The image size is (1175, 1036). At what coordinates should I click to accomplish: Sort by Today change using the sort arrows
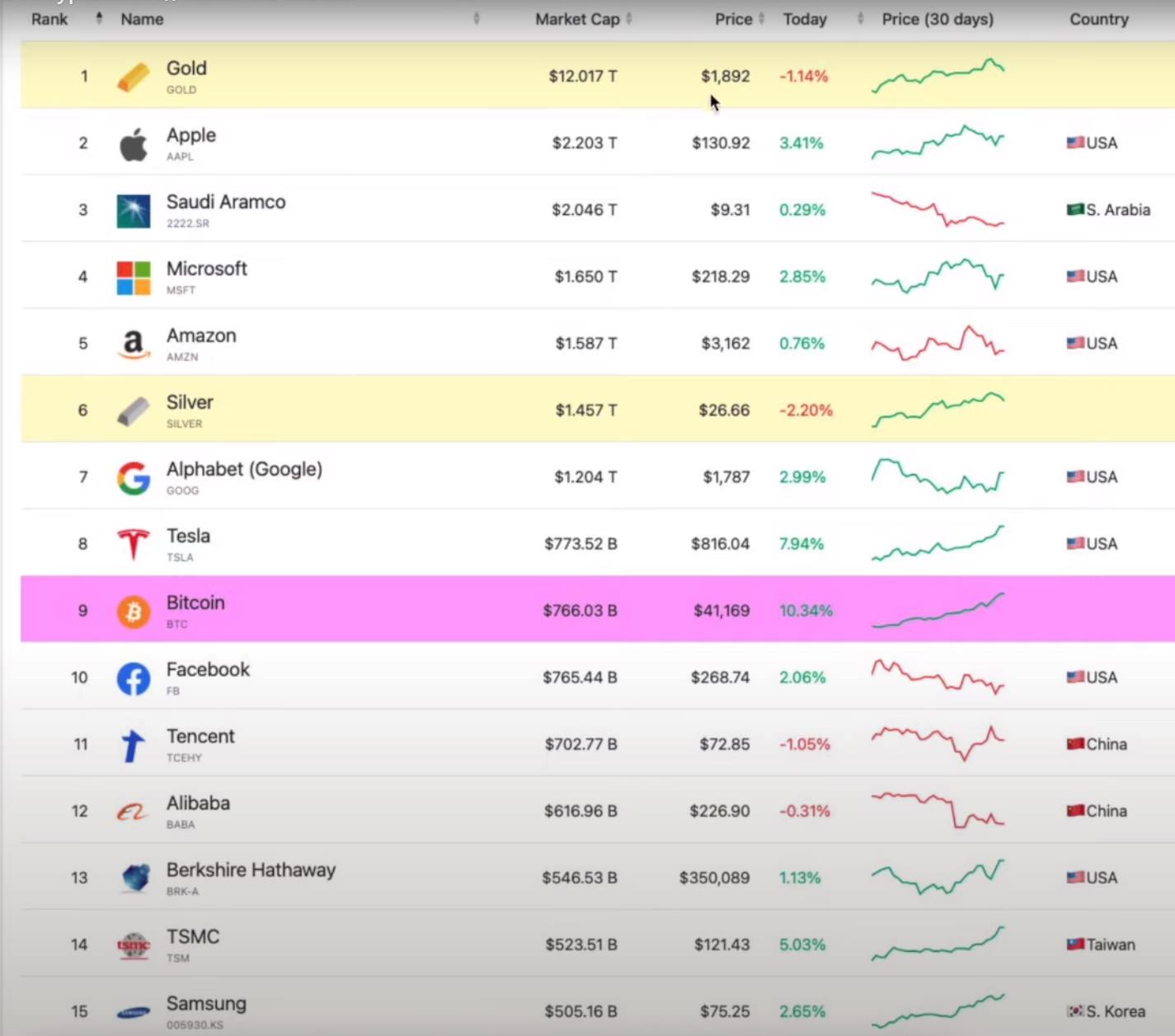(860, 18)
